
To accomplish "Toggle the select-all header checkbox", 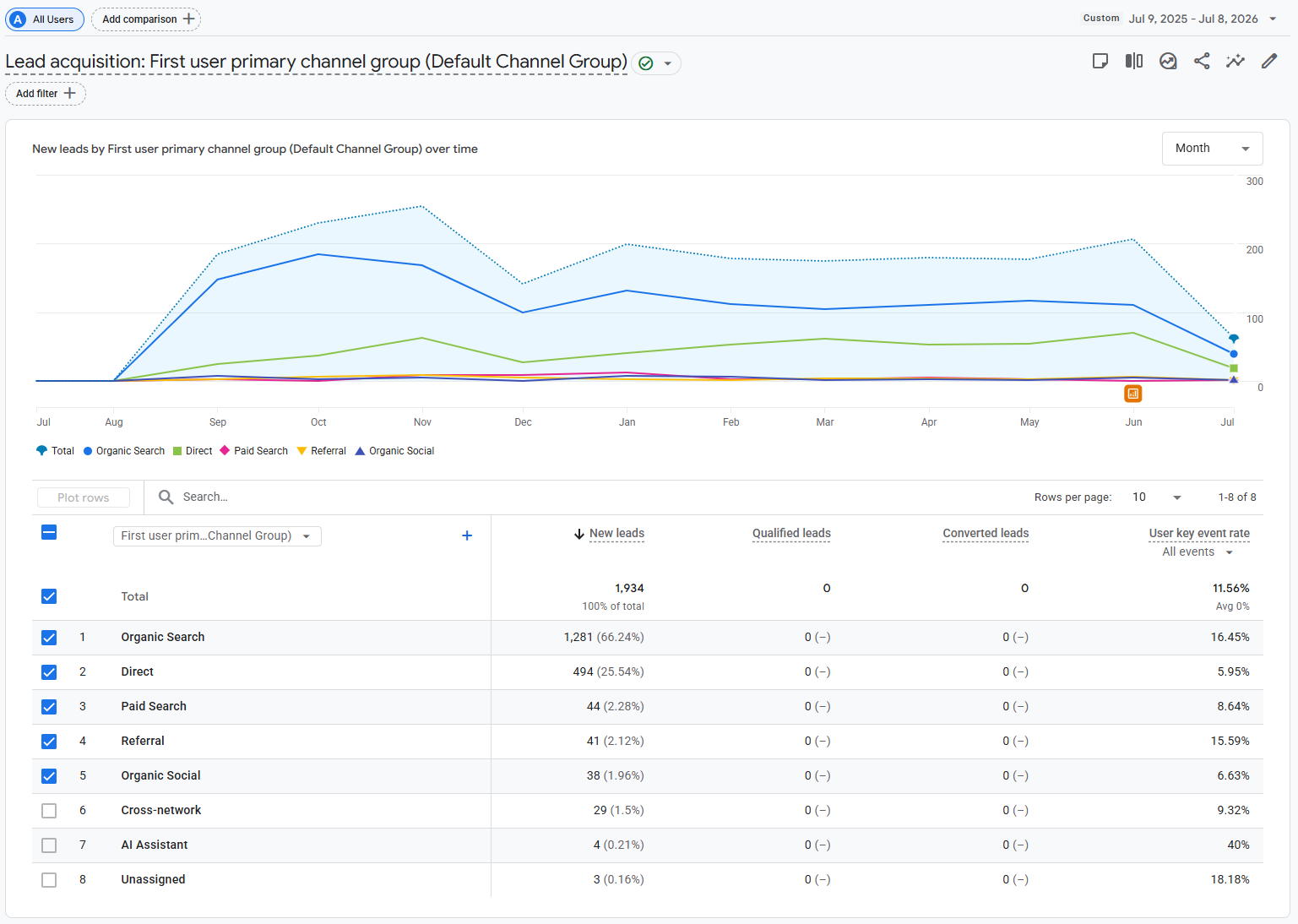I will pos(49,532).
